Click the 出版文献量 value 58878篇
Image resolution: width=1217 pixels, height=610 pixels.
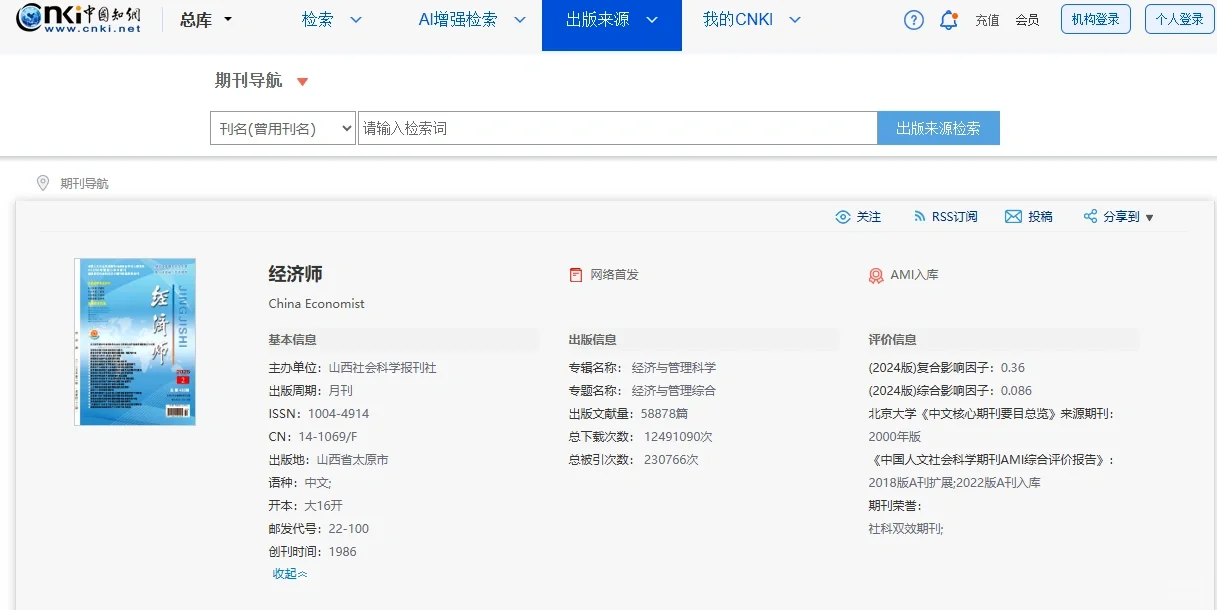click(x=664, y=414)
